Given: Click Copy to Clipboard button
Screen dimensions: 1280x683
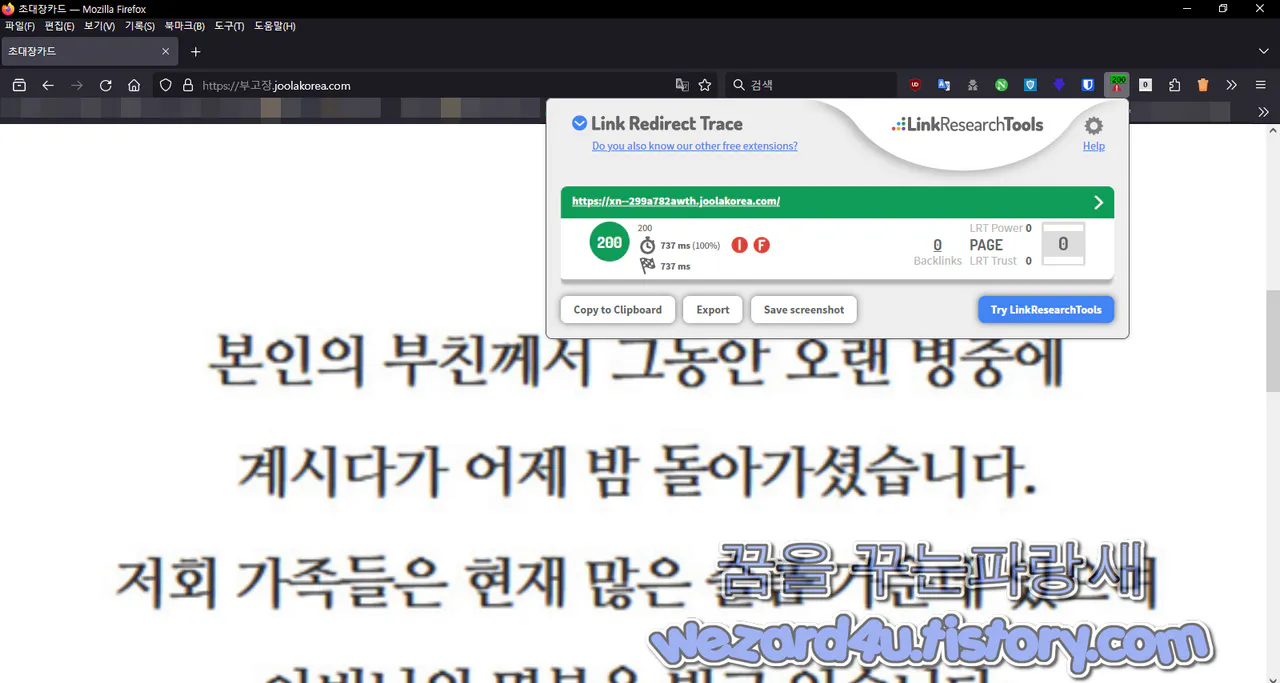Looking at the screenshot, I should coord(618,310).
